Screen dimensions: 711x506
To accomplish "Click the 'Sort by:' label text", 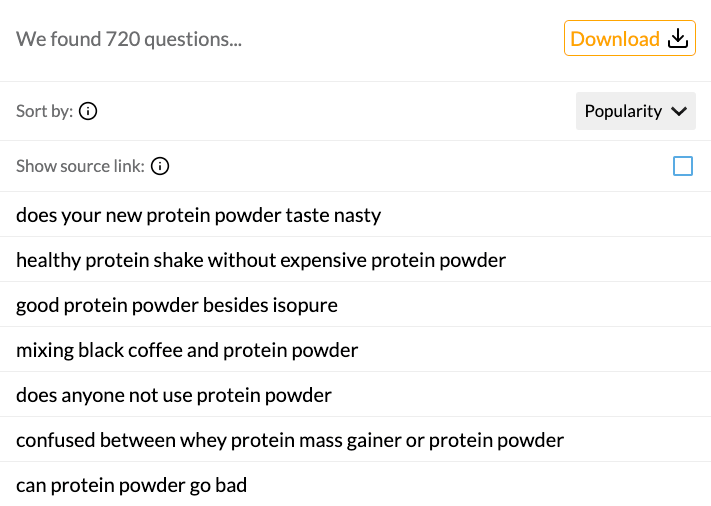I will (x=44, y=111).
